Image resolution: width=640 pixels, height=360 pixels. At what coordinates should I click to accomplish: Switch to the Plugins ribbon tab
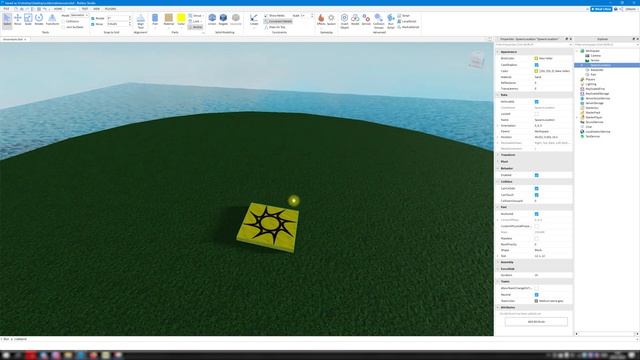(x=111, y=9)
